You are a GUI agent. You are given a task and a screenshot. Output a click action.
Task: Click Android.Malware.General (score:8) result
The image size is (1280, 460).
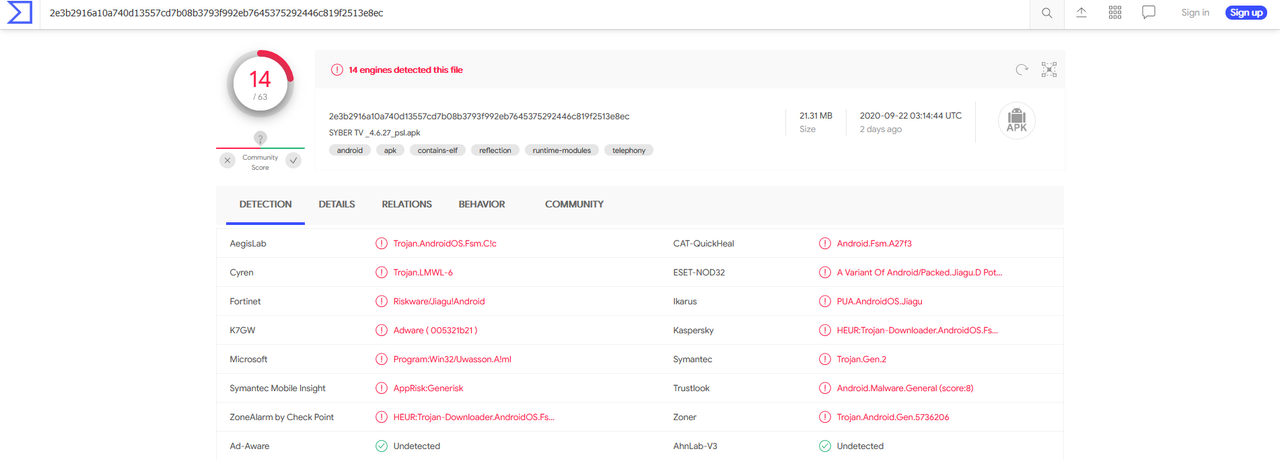click(x=905, y=388)
